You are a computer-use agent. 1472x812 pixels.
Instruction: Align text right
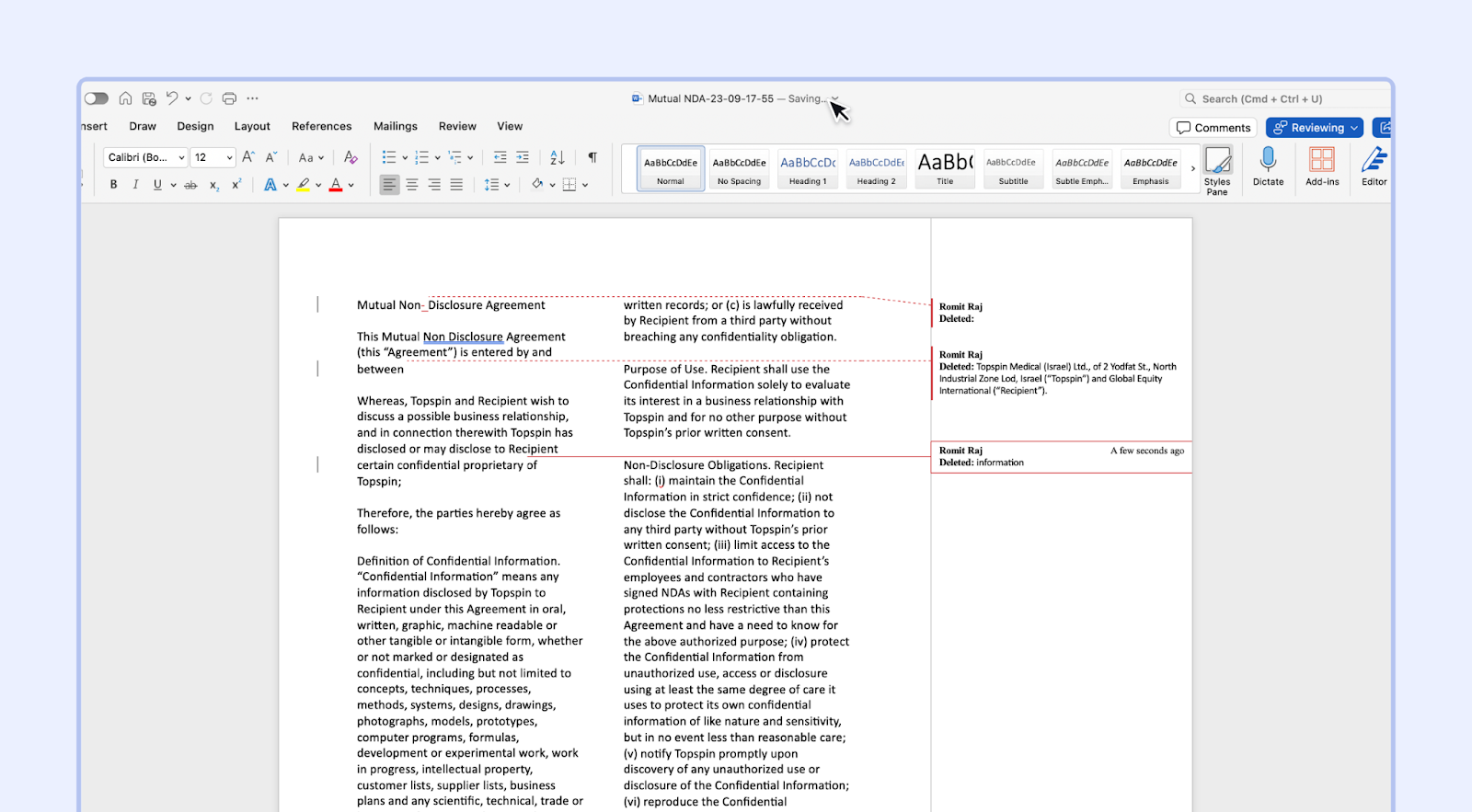434,185
